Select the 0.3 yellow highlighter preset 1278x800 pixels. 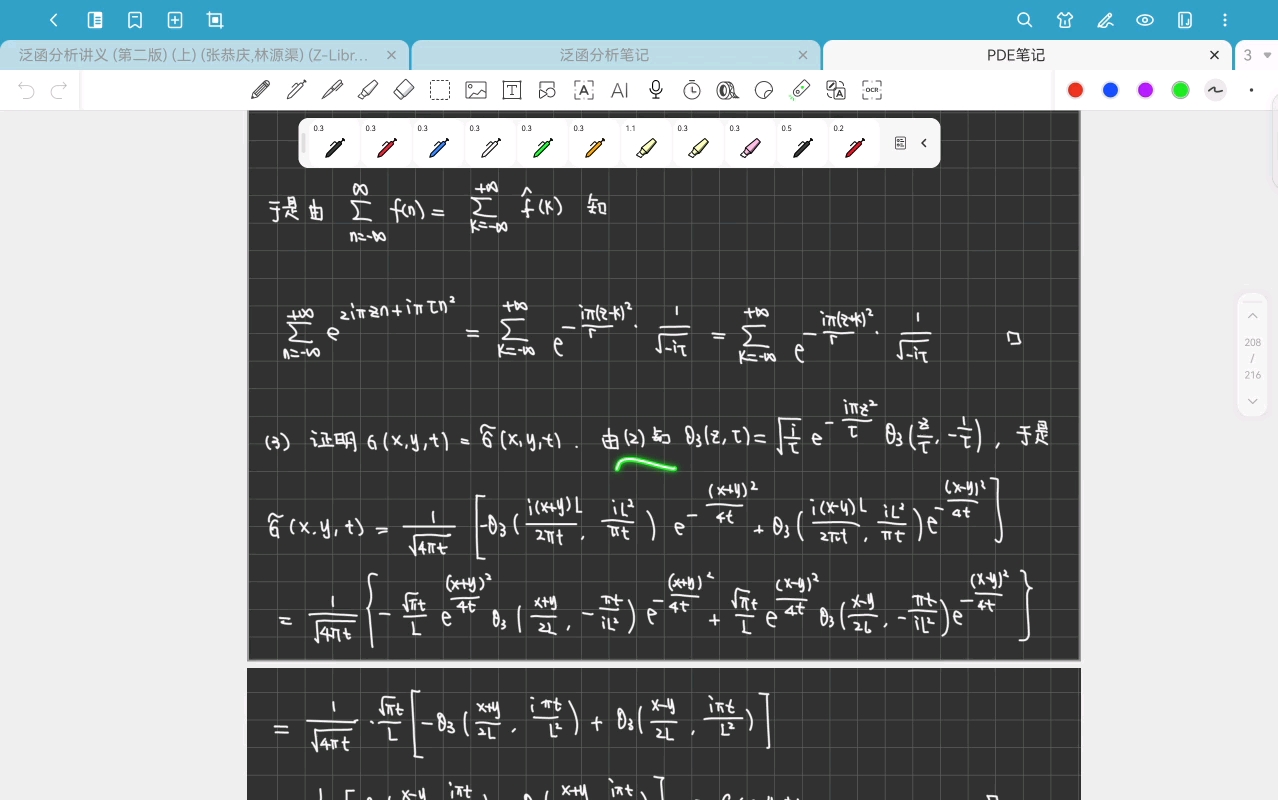(x=698, y=144)
